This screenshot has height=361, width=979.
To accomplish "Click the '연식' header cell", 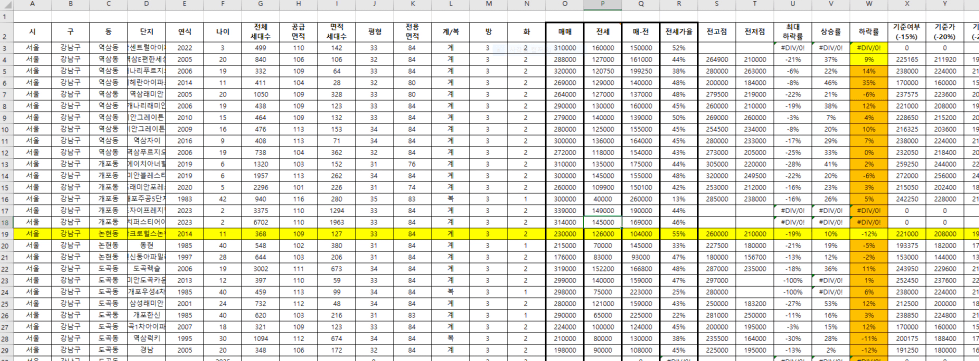I will pyautogui.click(x=184, y=32).
